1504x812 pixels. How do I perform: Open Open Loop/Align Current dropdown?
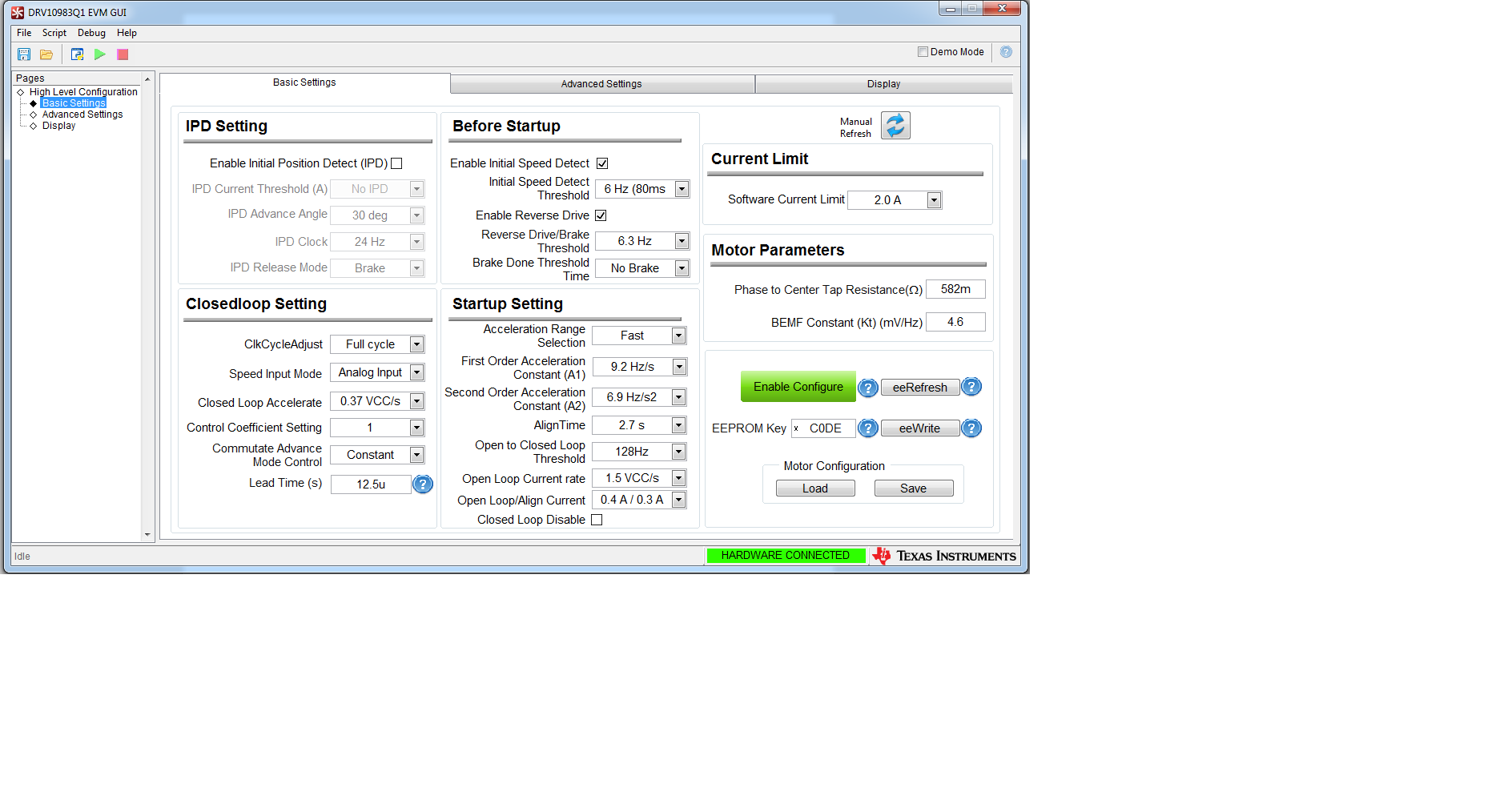pos(639,500)
